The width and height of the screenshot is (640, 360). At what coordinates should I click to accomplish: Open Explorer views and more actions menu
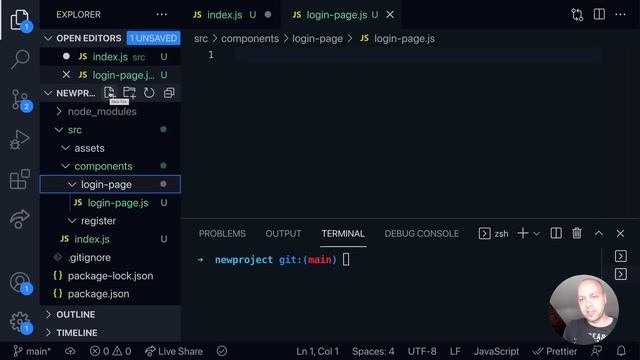coord(162,15)
